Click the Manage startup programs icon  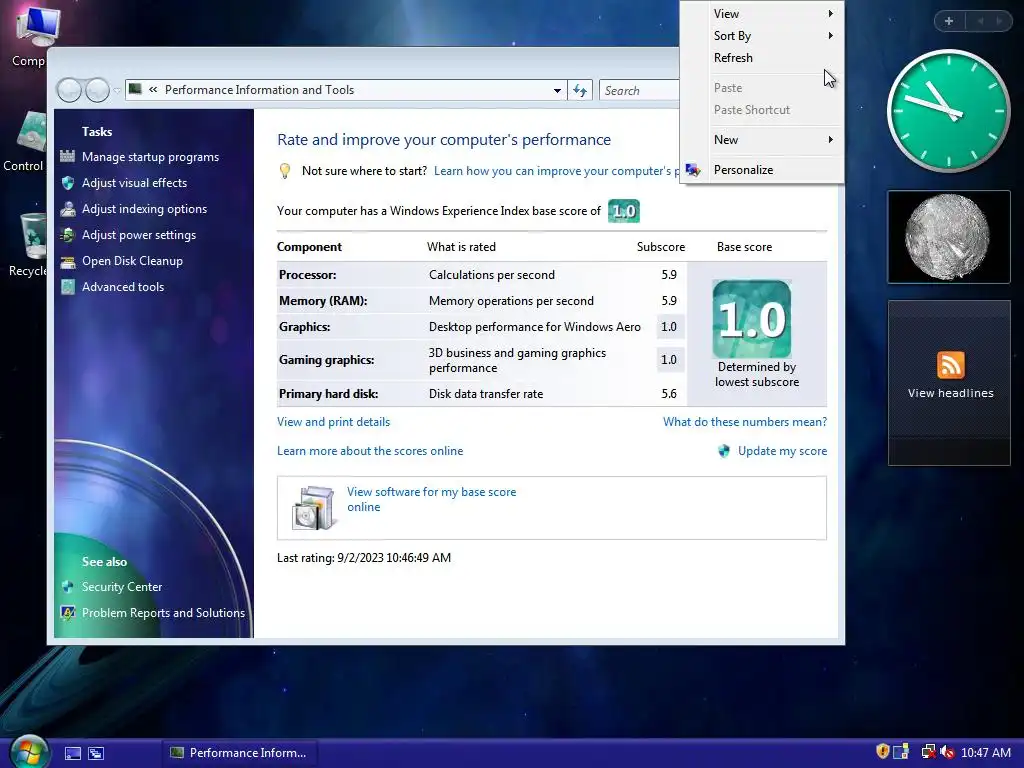click(x=68, y=157)
